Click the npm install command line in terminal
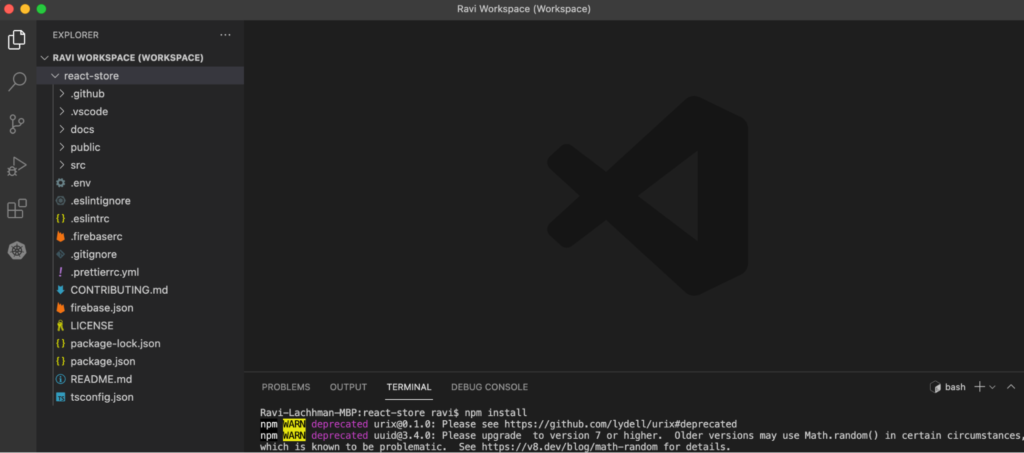 pos(393,413)
